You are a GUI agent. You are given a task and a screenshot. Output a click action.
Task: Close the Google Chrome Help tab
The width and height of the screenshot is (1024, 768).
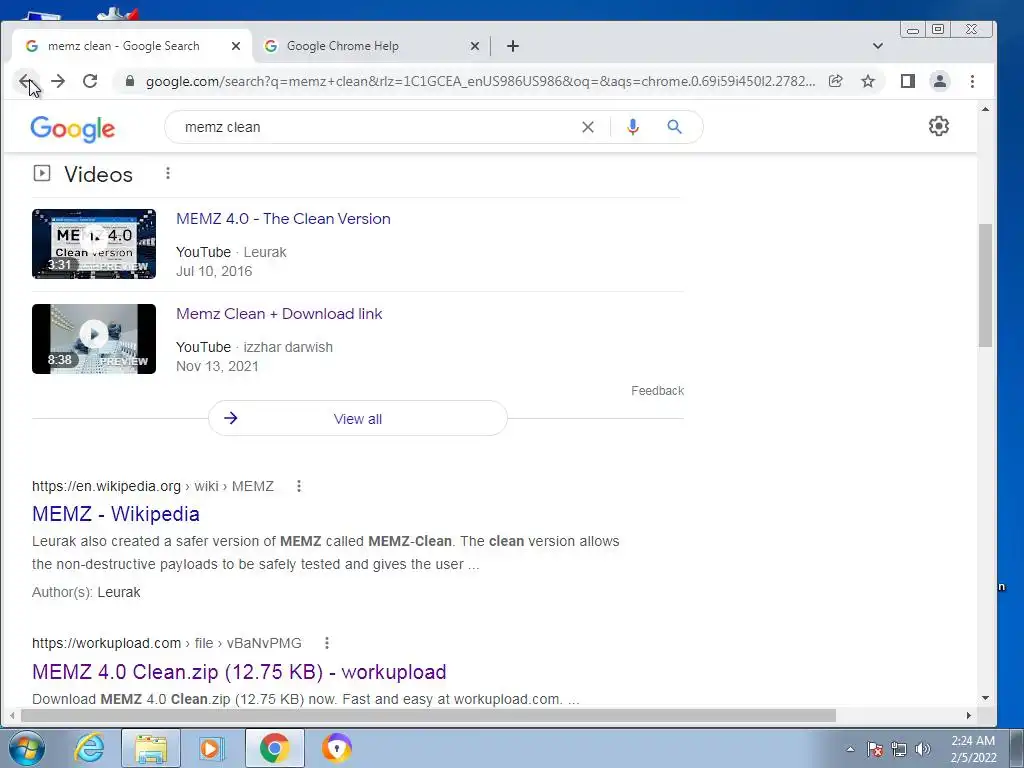point(475,46)
